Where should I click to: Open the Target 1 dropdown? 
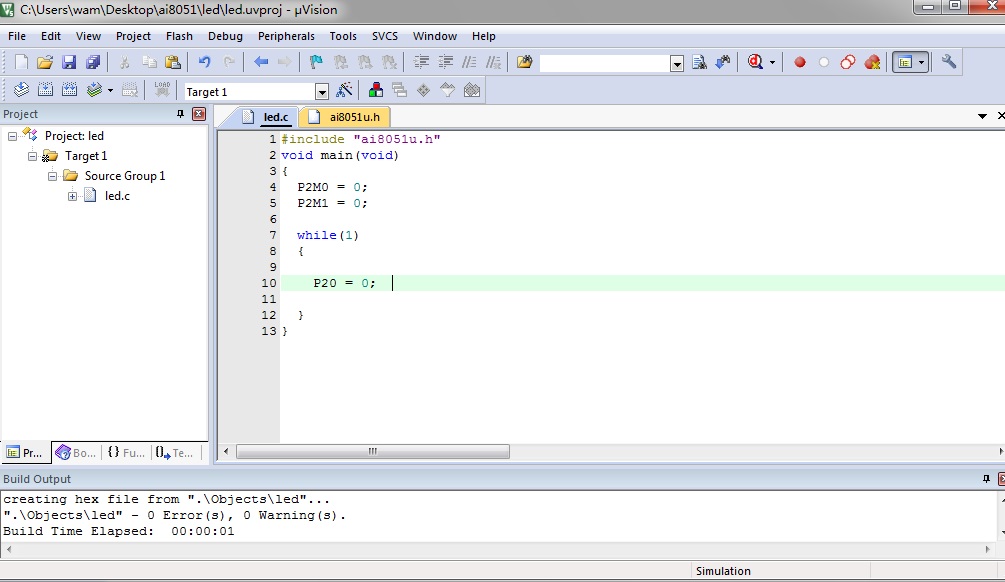coord(321,92)
